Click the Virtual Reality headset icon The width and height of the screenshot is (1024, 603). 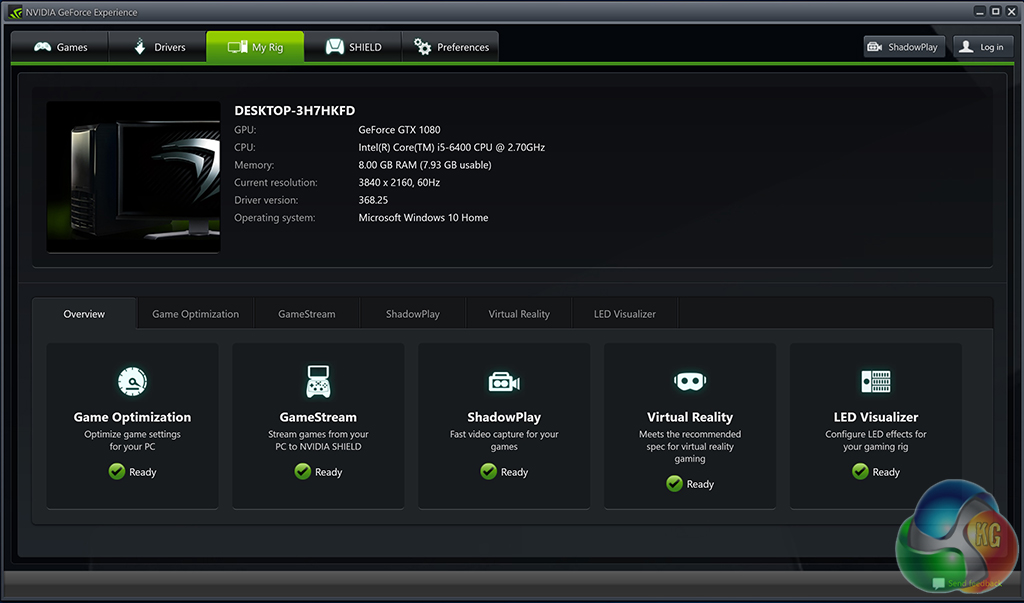tap(690, 381)
